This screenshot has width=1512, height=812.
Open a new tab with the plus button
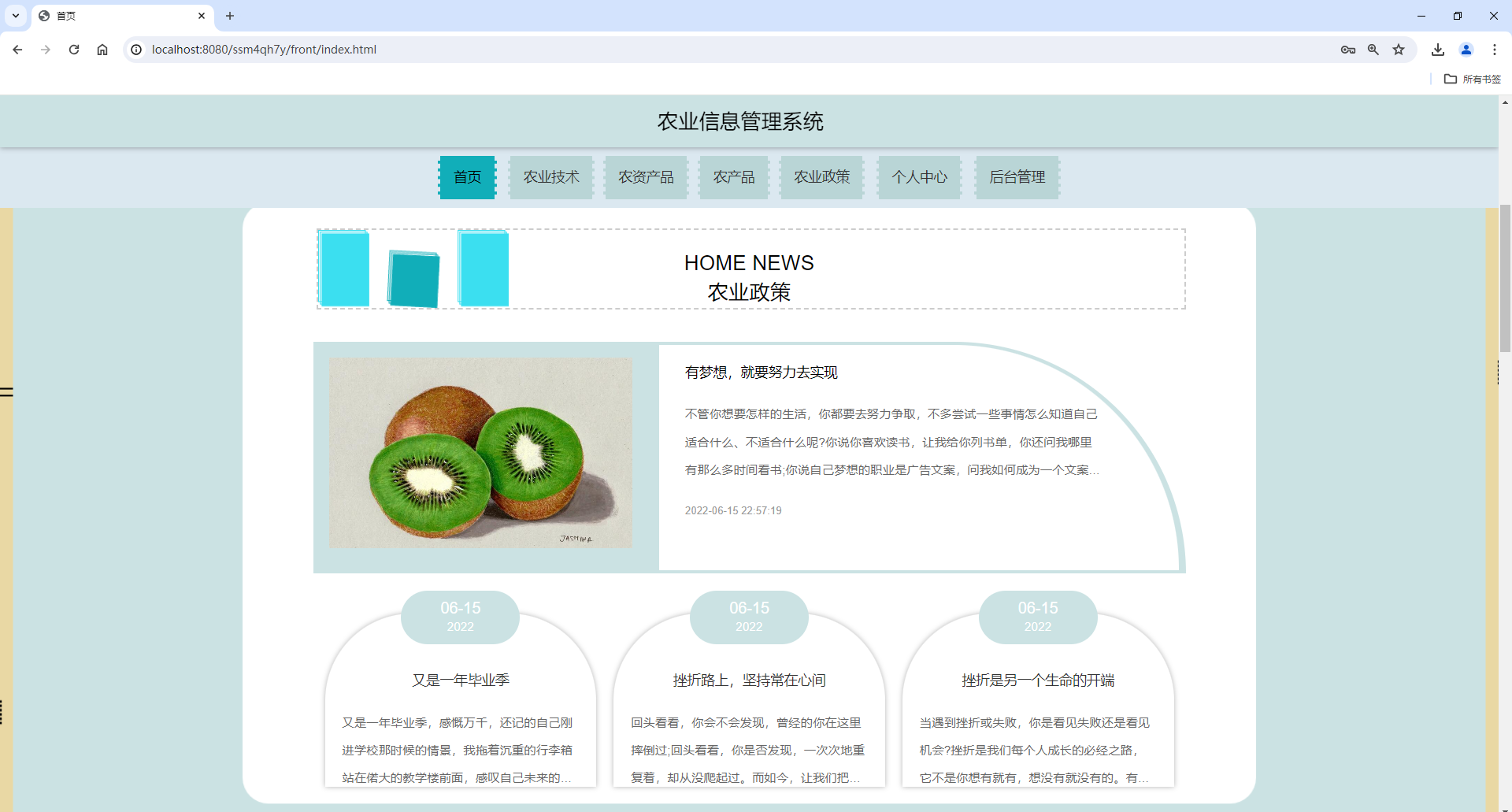230,16
